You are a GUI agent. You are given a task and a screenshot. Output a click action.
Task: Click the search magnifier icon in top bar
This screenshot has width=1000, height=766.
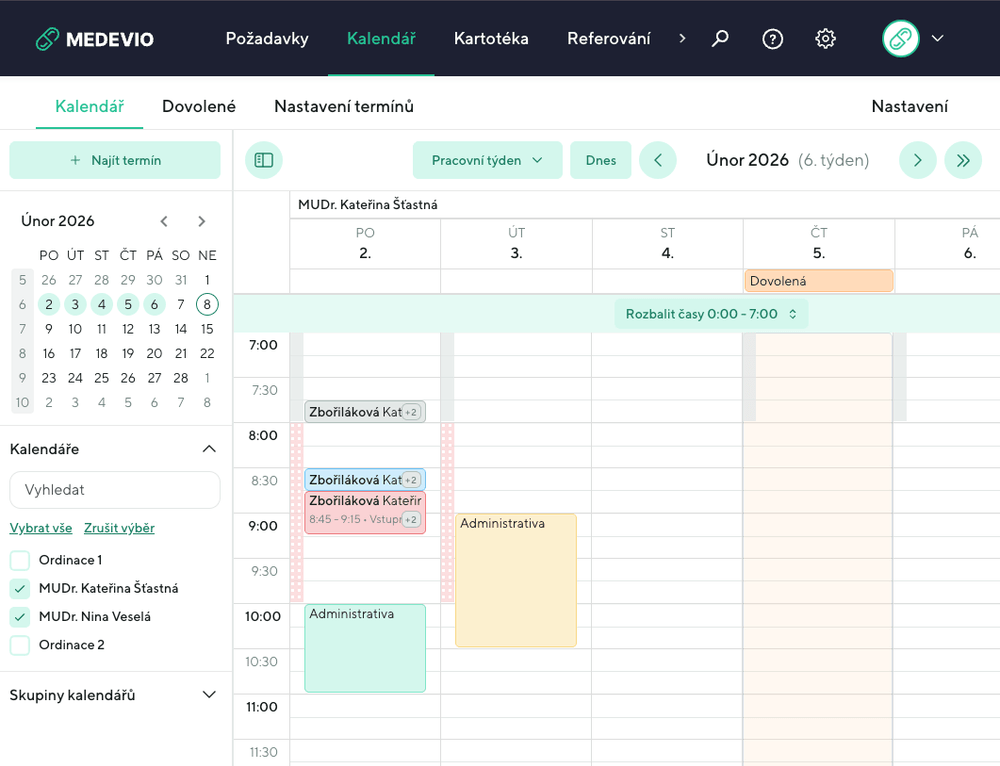point(720,39)
